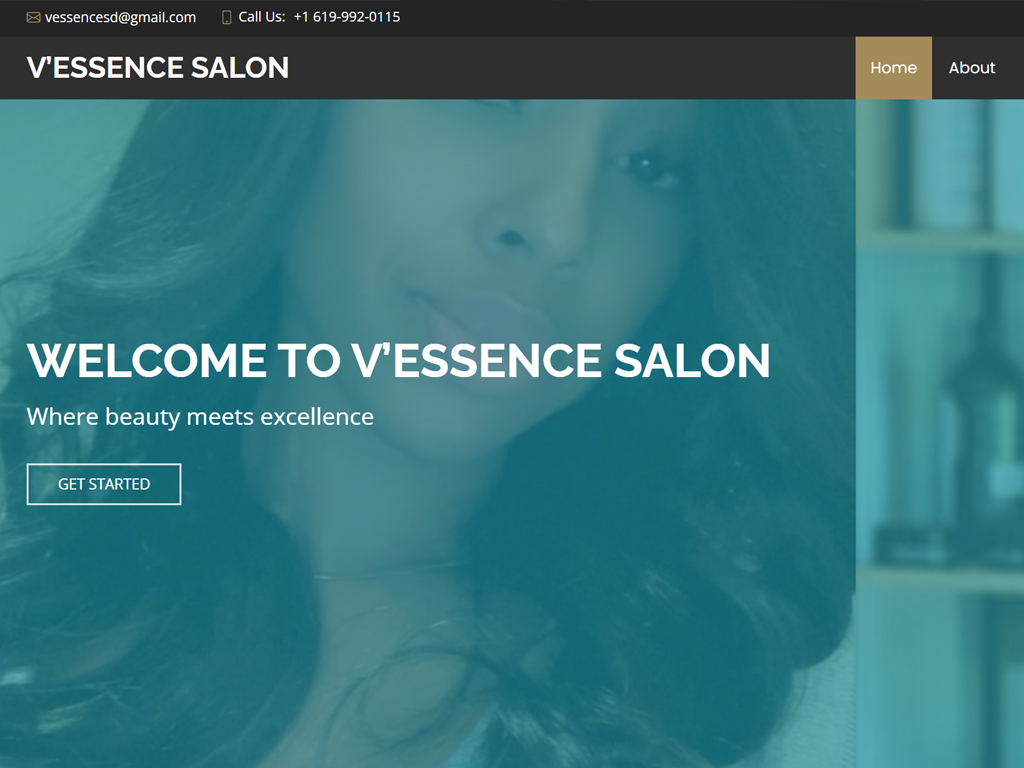Screen dimensions: 1024x768
Task: Open the About menu item
Action: (972, 68)
